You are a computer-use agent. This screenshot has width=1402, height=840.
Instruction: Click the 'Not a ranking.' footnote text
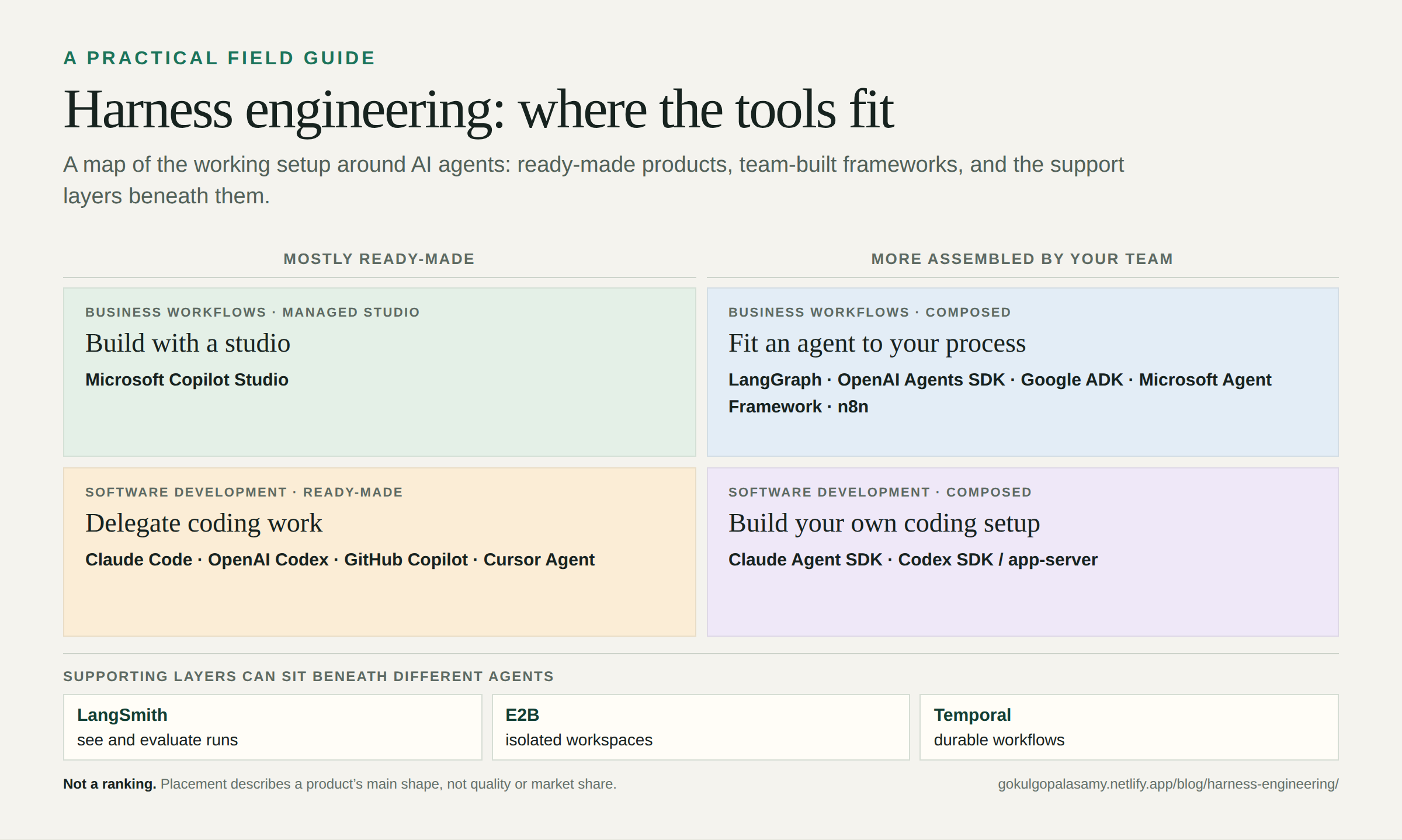tap(109, 784)
